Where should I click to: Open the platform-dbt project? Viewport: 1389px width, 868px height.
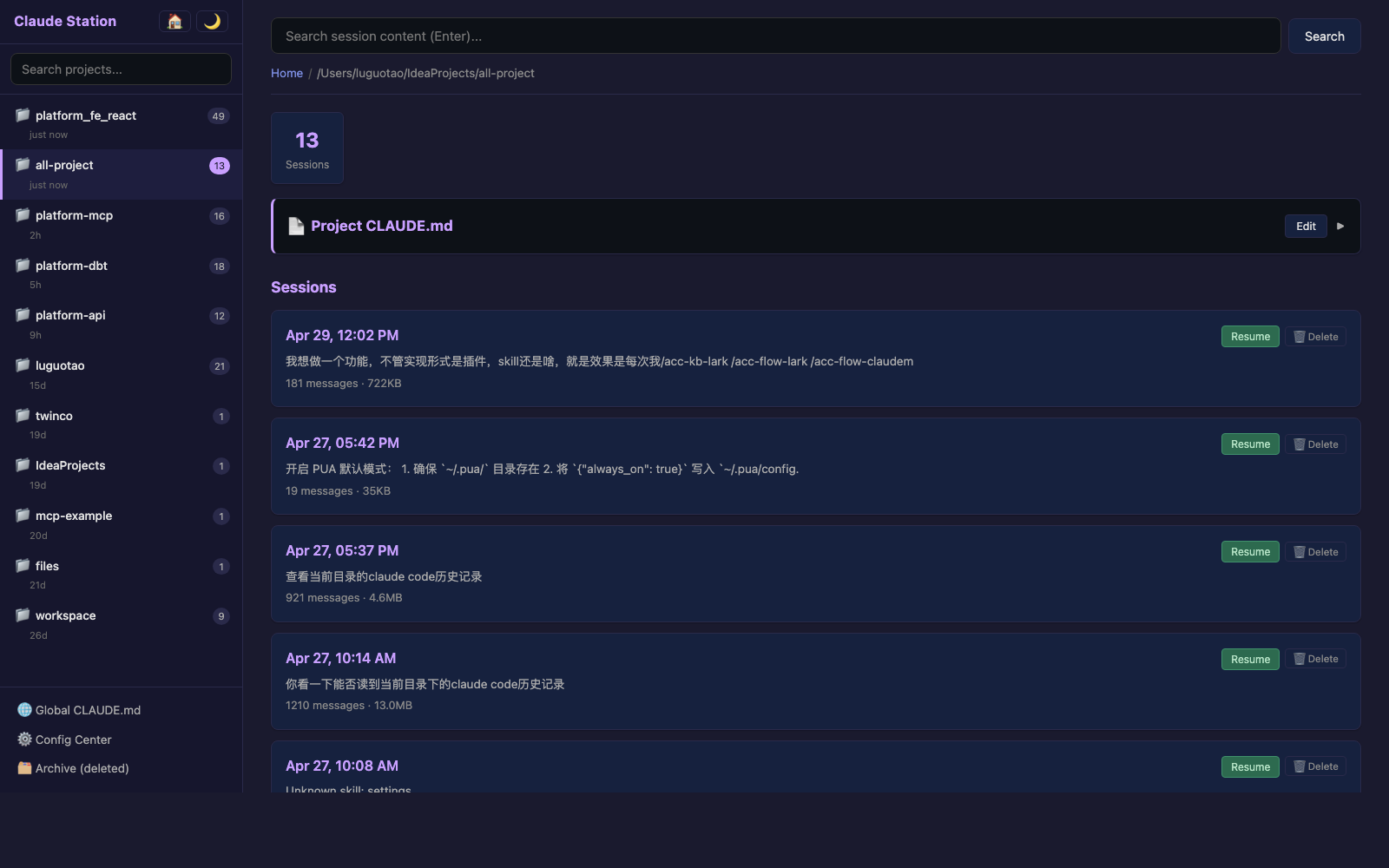point(121,274)
